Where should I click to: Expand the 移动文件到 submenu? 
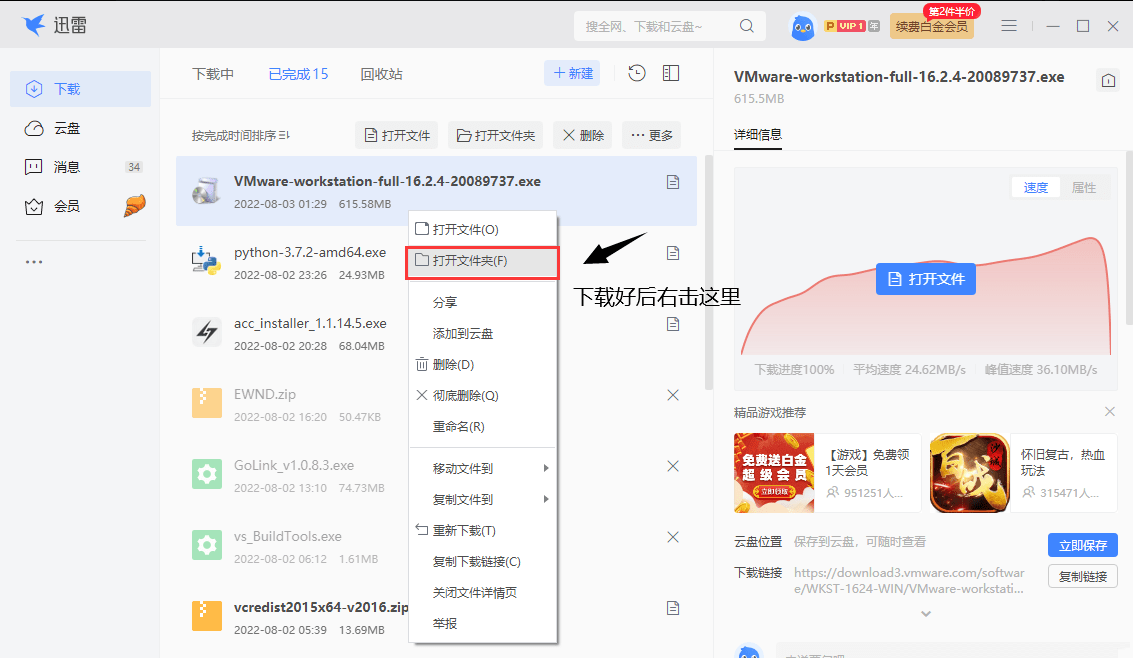[x=483, y=468]
